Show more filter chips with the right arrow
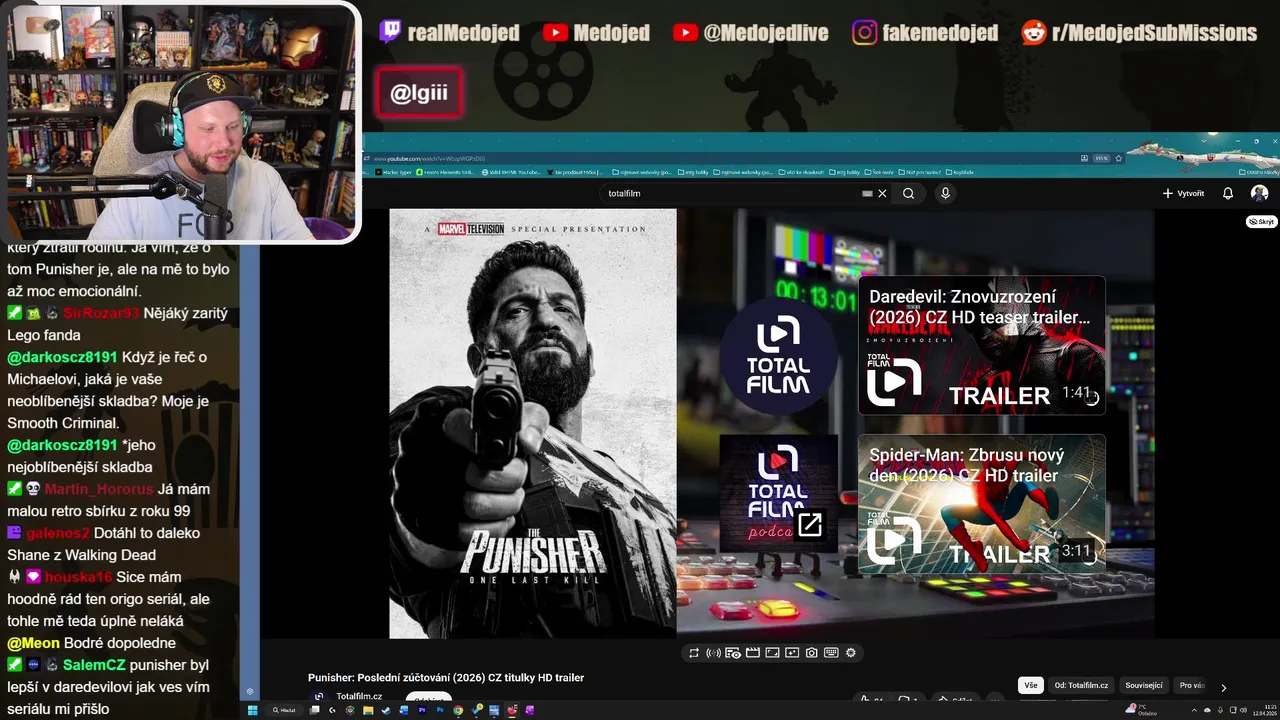The width and height of the screenshot is (1280, 720). click(1223, 687)
